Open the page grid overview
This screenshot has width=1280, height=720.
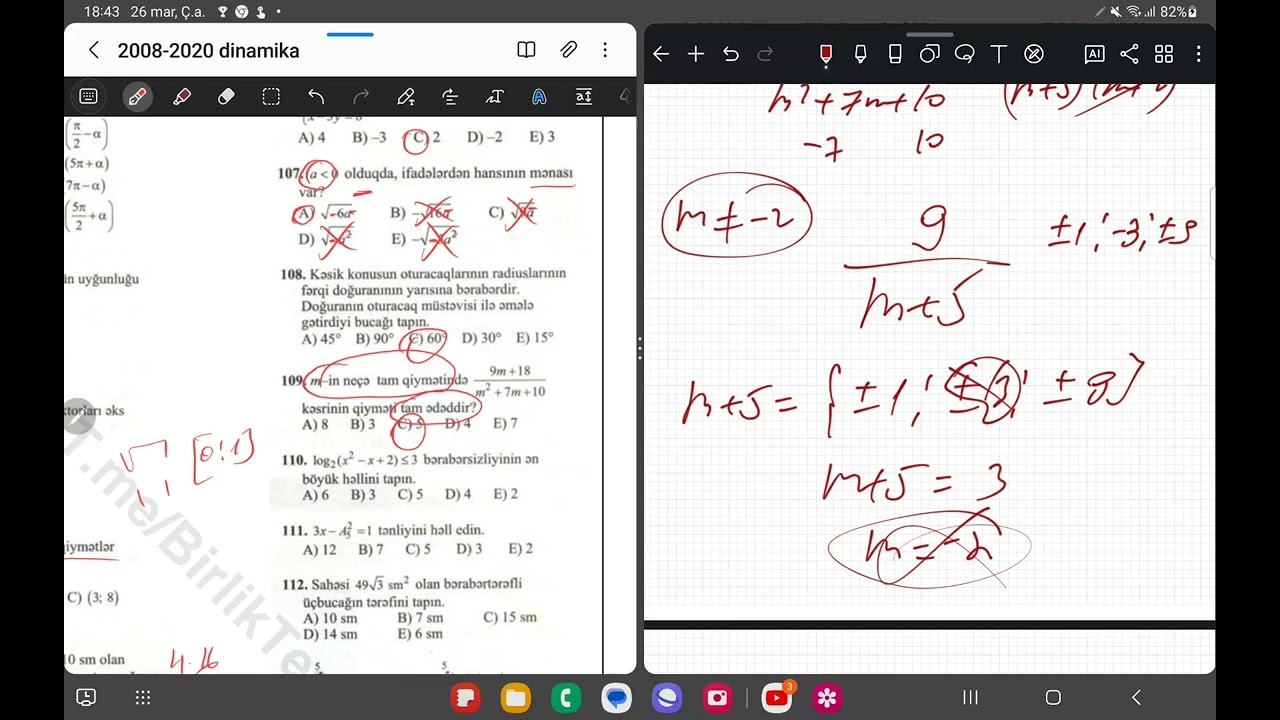(1164, 54)
